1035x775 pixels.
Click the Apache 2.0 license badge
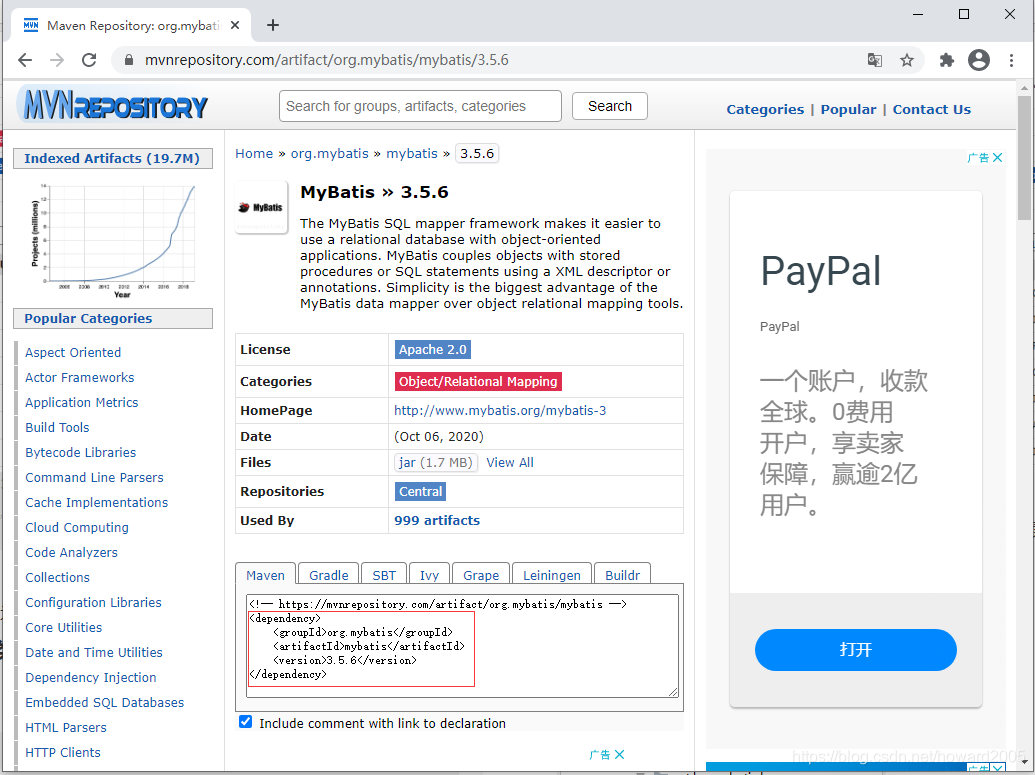point(432,349)
